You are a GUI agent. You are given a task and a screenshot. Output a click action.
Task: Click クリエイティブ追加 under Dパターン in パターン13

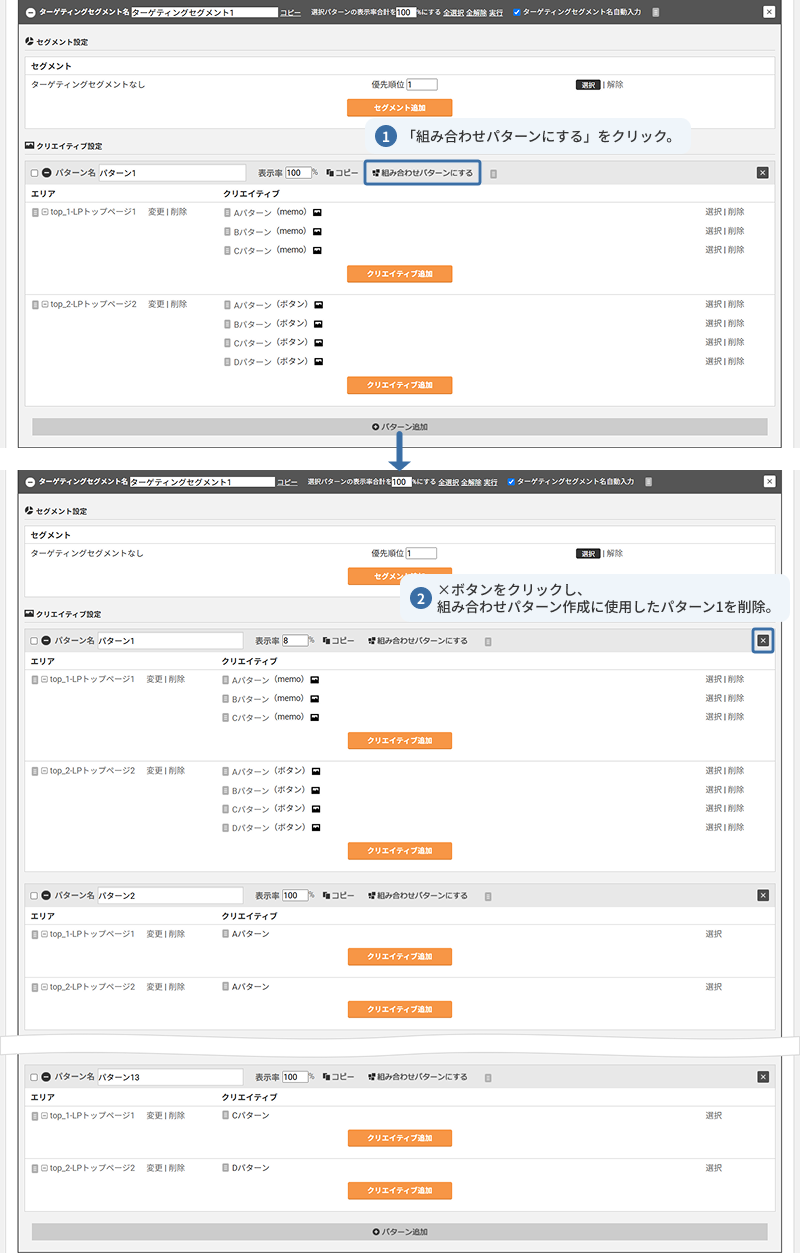click(400, 1191)
